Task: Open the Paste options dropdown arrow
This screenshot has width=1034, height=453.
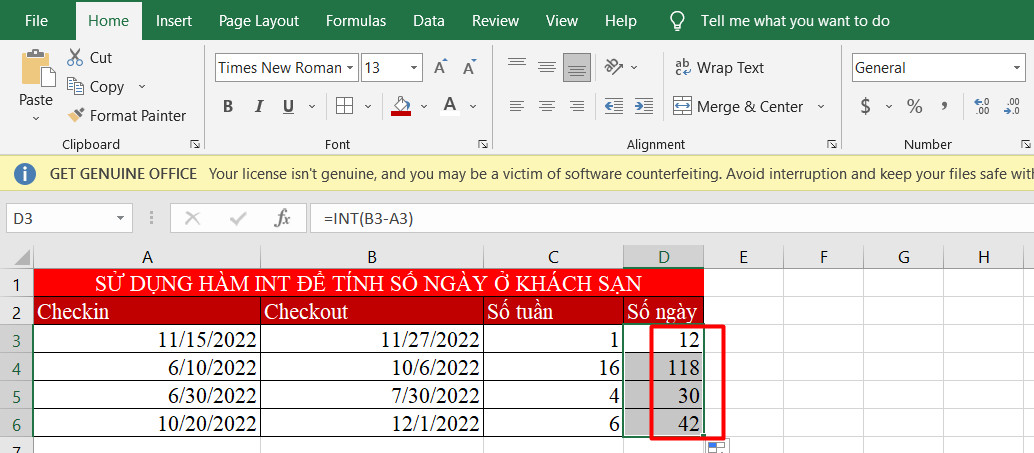Action: click(x=36, y=119)
